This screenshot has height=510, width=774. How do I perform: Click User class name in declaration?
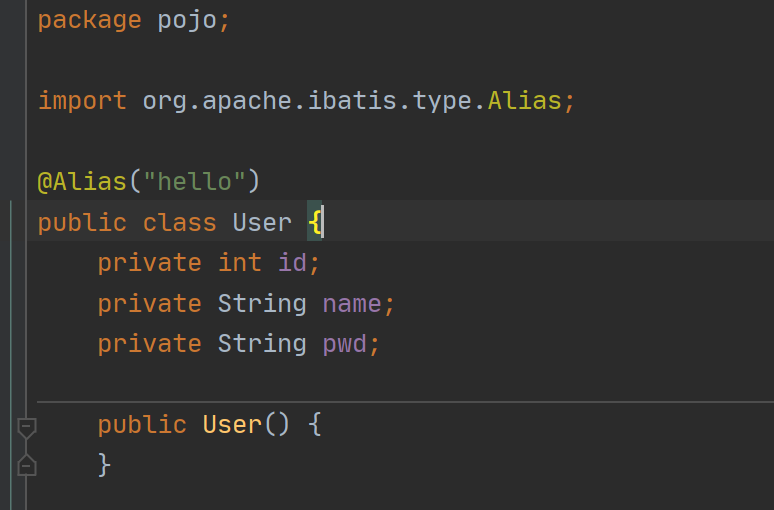pos(262,222)
